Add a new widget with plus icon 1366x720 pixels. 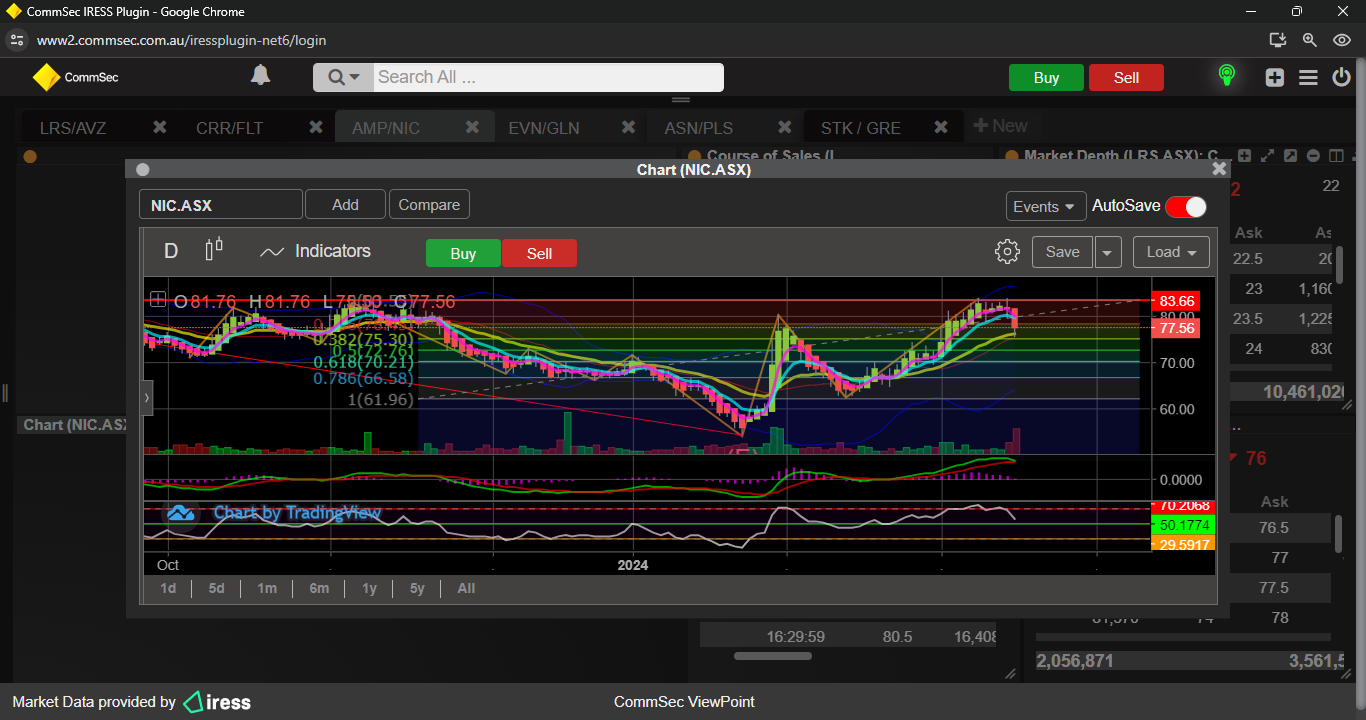1274,77
